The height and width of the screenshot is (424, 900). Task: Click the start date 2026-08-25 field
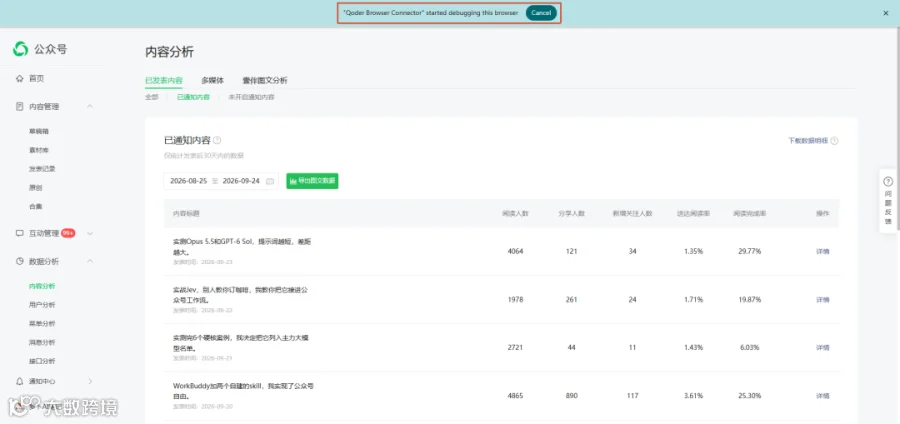188,181
